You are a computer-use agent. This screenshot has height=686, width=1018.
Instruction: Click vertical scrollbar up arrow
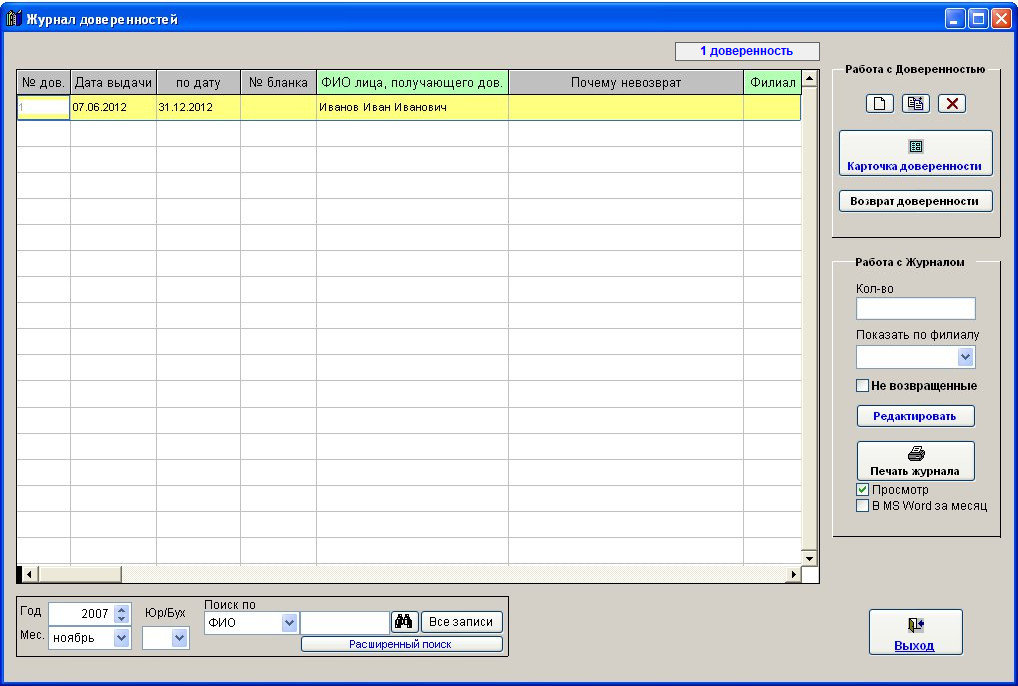tap(809, 79)
